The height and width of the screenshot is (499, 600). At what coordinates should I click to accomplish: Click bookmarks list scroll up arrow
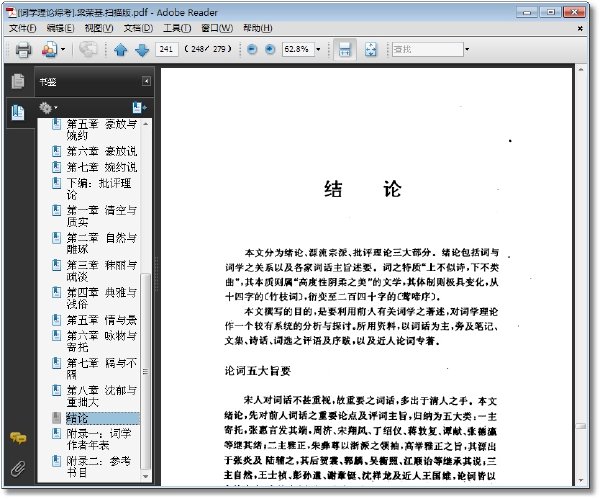pyautogui.click(x=145, y=124)
